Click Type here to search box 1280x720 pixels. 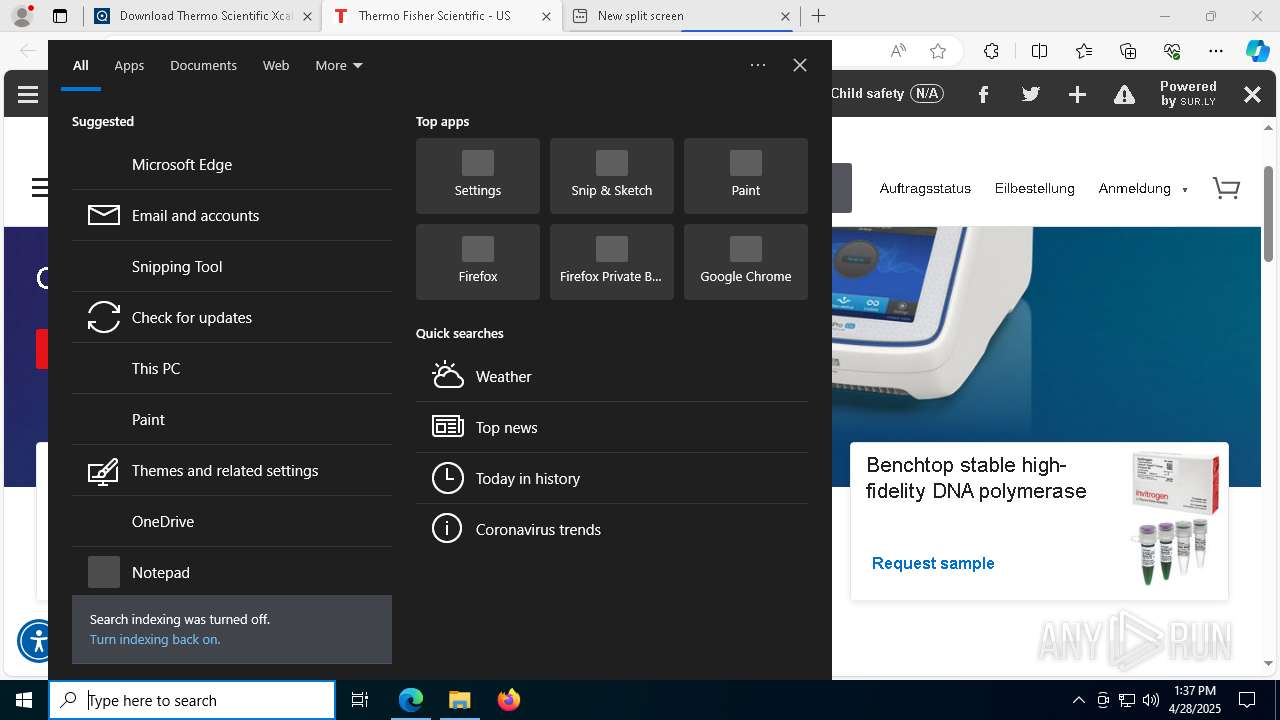[x=192, y=700]
